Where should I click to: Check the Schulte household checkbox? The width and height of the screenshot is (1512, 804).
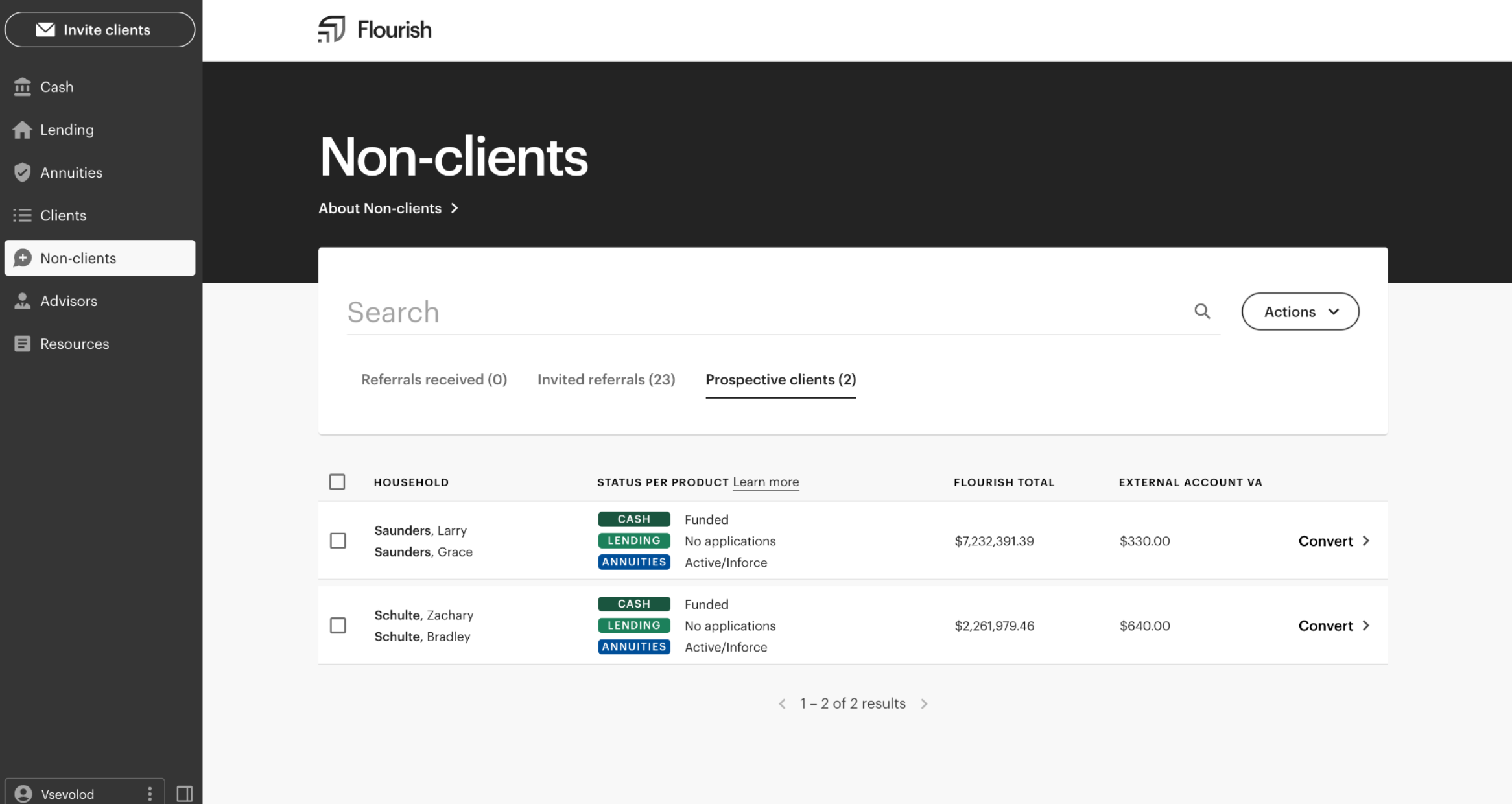(338, 625)
